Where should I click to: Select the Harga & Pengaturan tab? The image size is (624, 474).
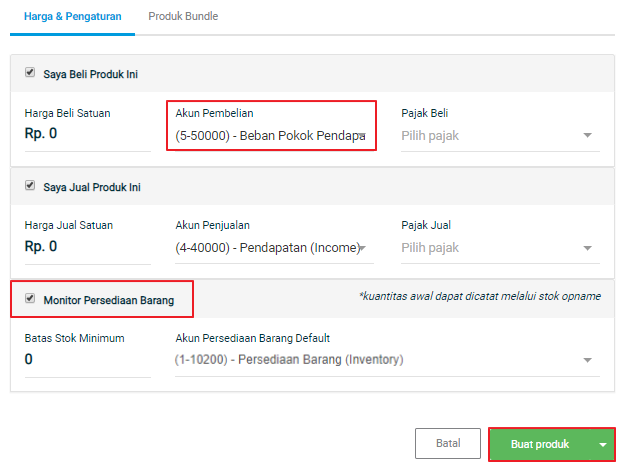(x=72, y=16)
